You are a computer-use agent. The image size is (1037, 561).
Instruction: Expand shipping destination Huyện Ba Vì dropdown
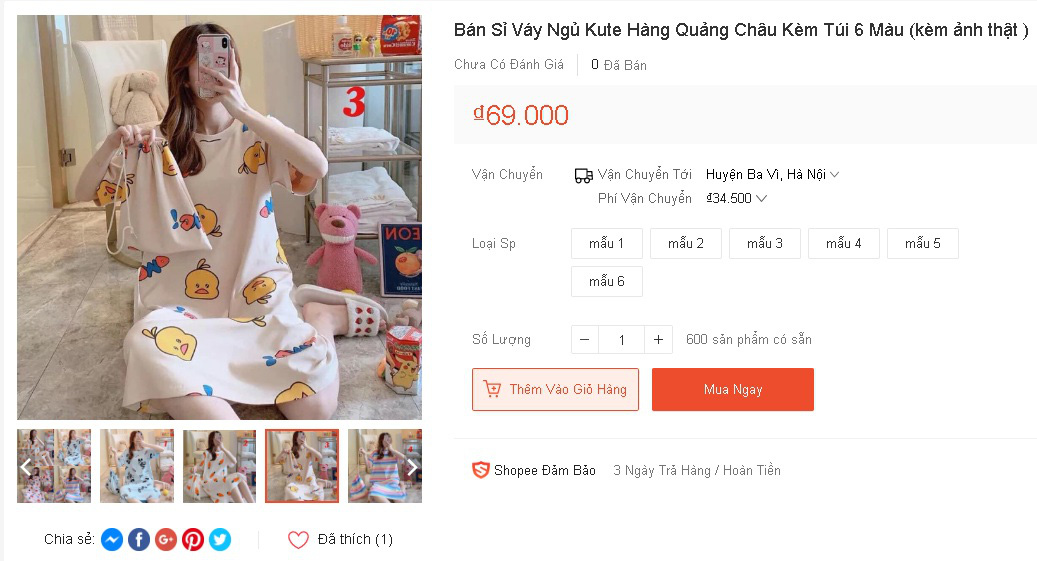(772, 175)
